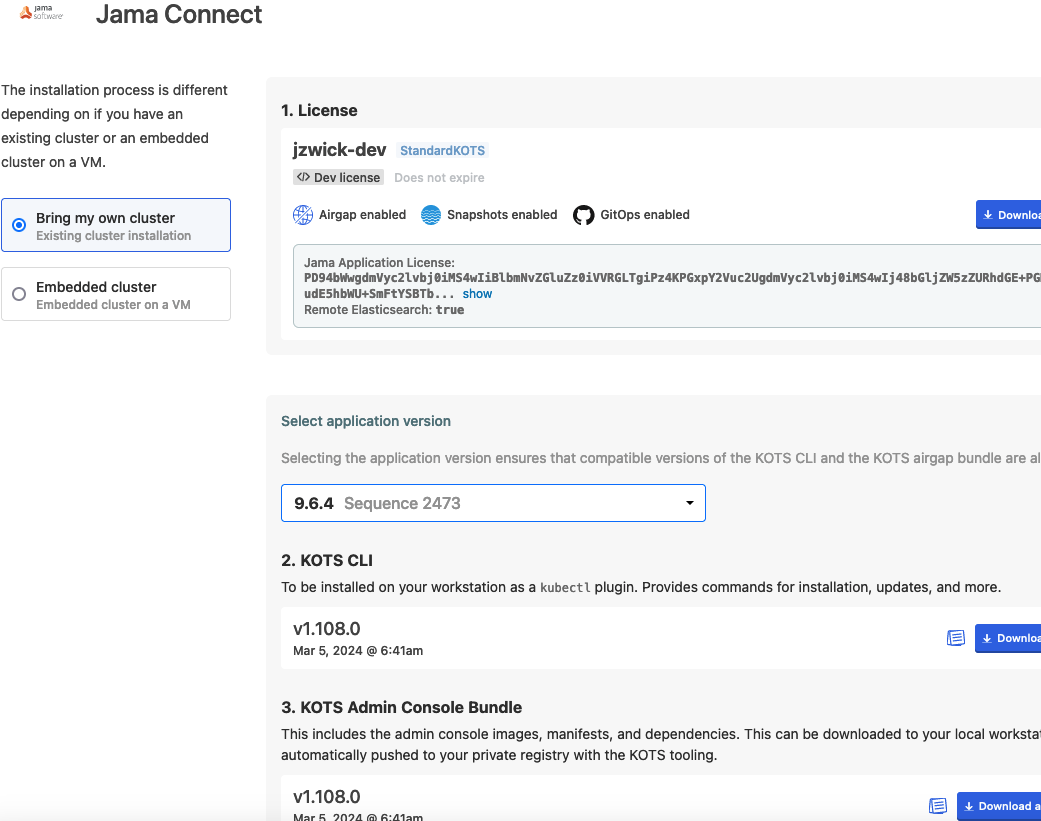Click the Jama Application License label
This screenshot has height=821, width=1041.
coord(379,263)
